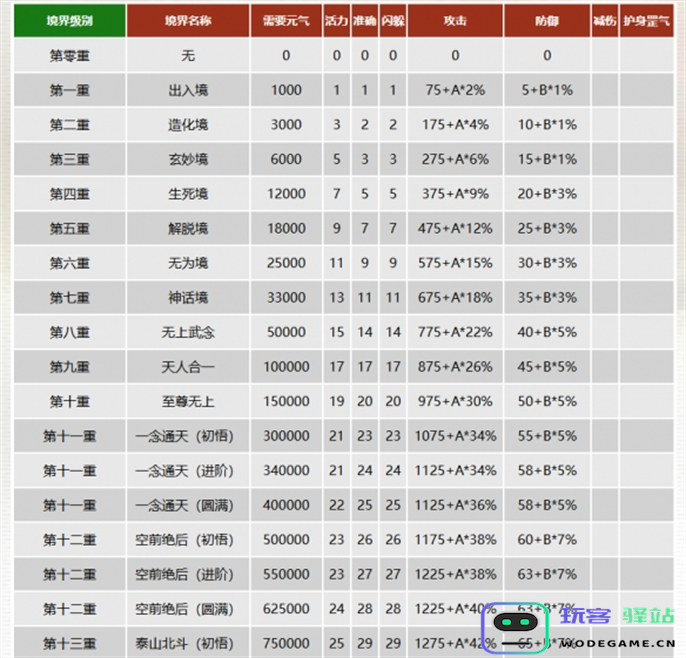Click the 攻击 column header
The image size is (686, 658).
point(455,21)
